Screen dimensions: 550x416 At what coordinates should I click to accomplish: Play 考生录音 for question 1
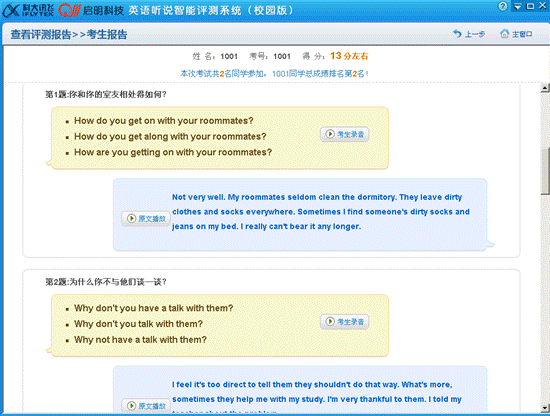pos(344,134)
